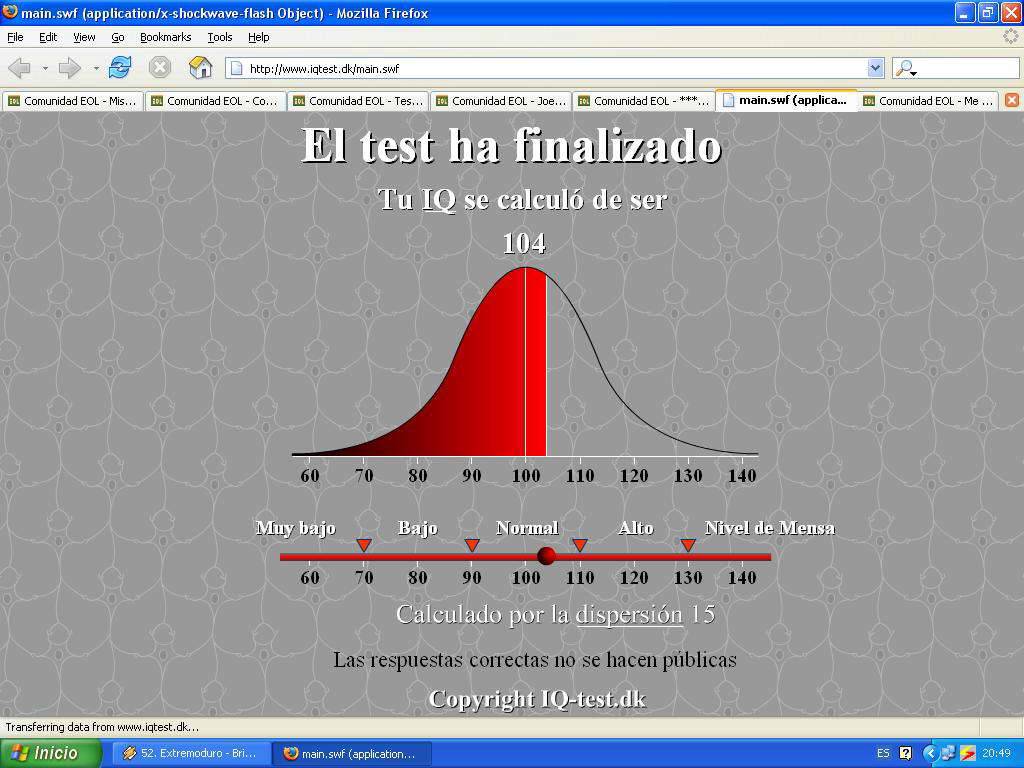Expand hidden tray icons with arrow
The image size is (1024, 768).
[931, 753]
